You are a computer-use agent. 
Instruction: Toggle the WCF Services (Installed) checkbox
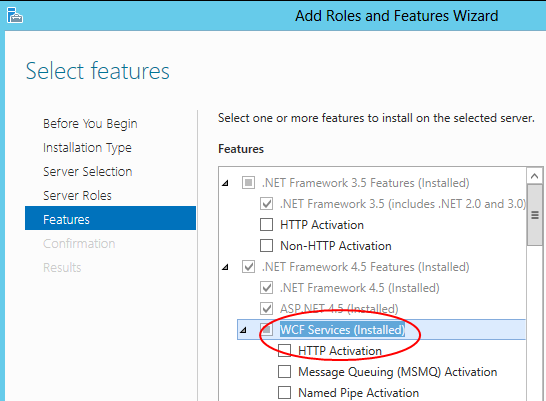(x=266, y=329)
